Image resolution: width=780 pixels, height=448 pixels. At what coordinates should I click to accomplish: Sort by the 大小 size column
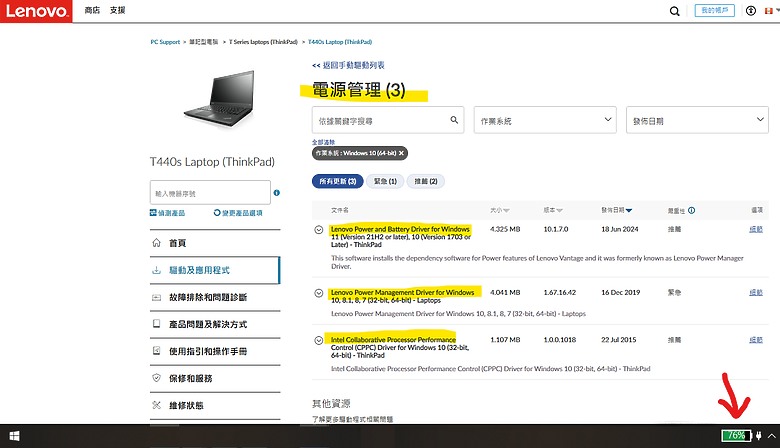click(x=499, y=210)
